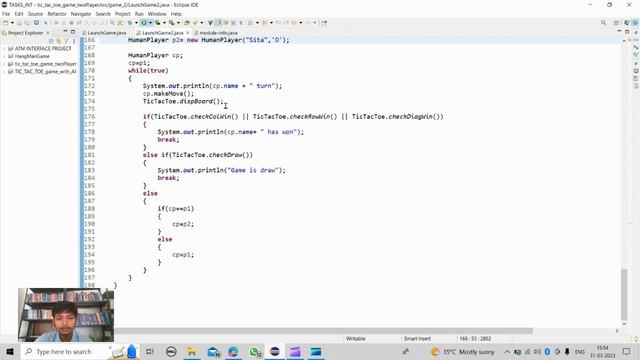This screenshot has width=640, height=360.
Task: Open WhatsApp from taskbar
Action: coord(255,351)
